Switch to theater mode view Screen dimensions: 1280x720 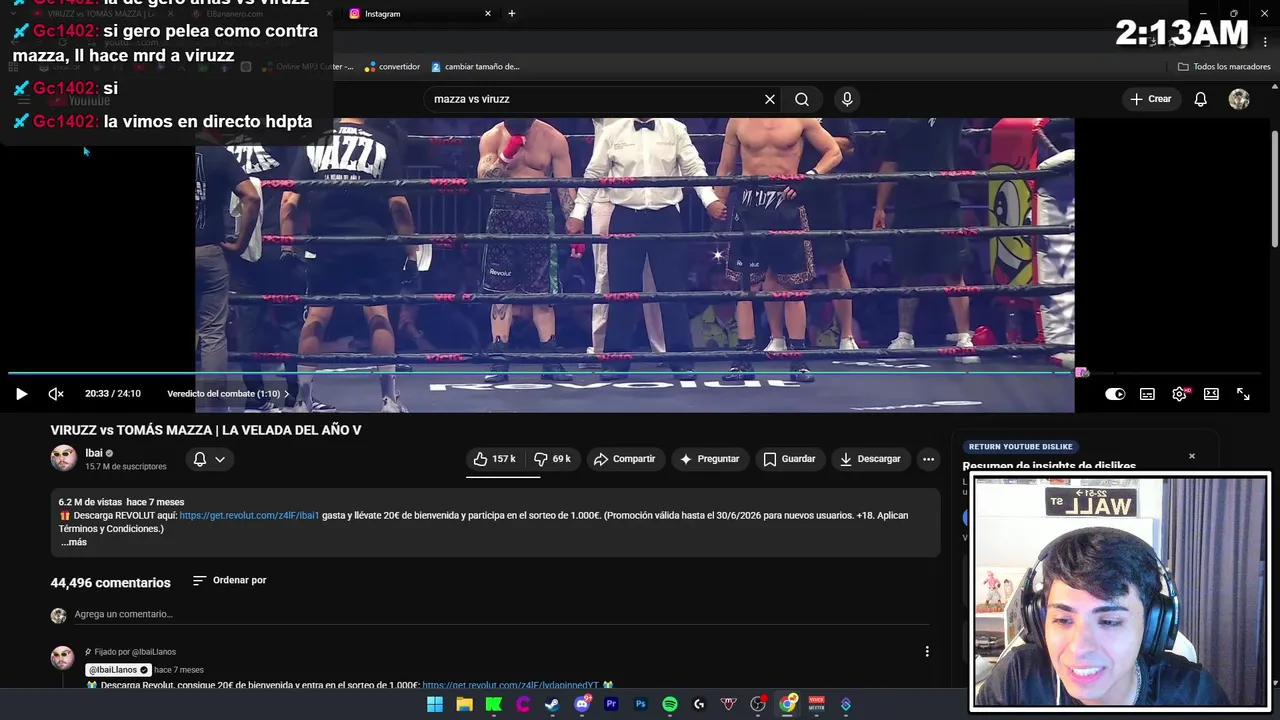click(1211, 394)
